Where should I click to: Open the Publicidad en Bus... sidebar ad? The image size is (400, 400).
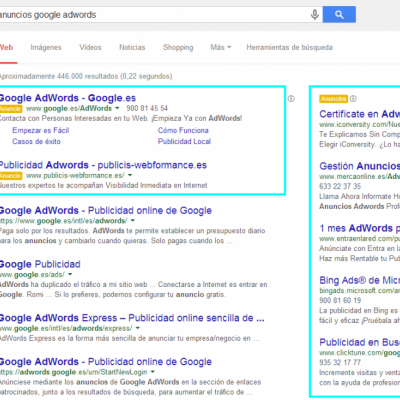[x=359, y=342]
